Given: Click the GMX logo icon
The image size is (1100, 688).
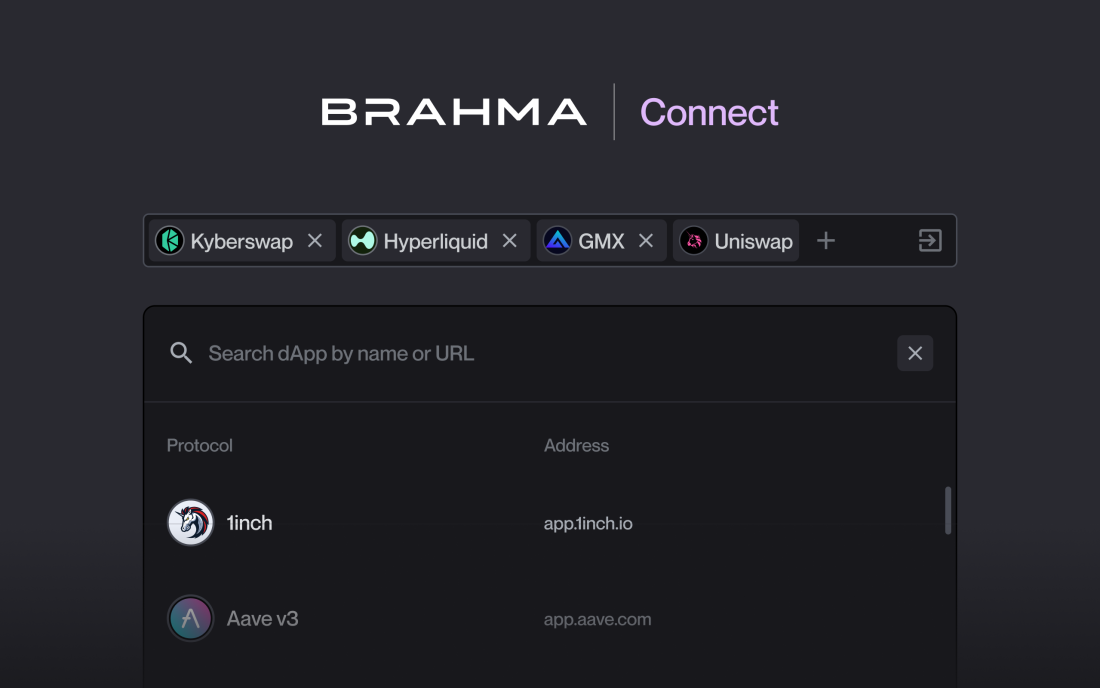Looking at the screenshot, I should [557, 241].
